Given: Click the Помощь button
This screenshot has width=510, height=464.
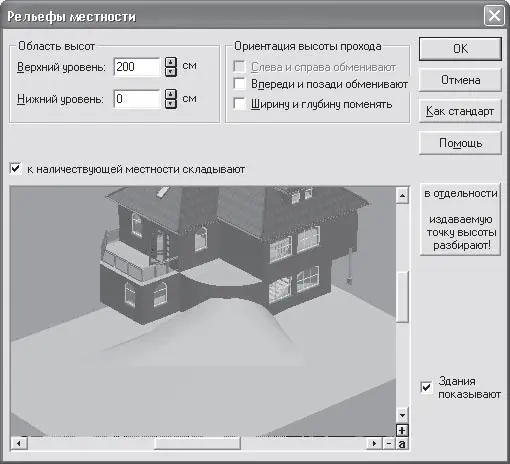Looking at the screenshot, I should 460,143.
